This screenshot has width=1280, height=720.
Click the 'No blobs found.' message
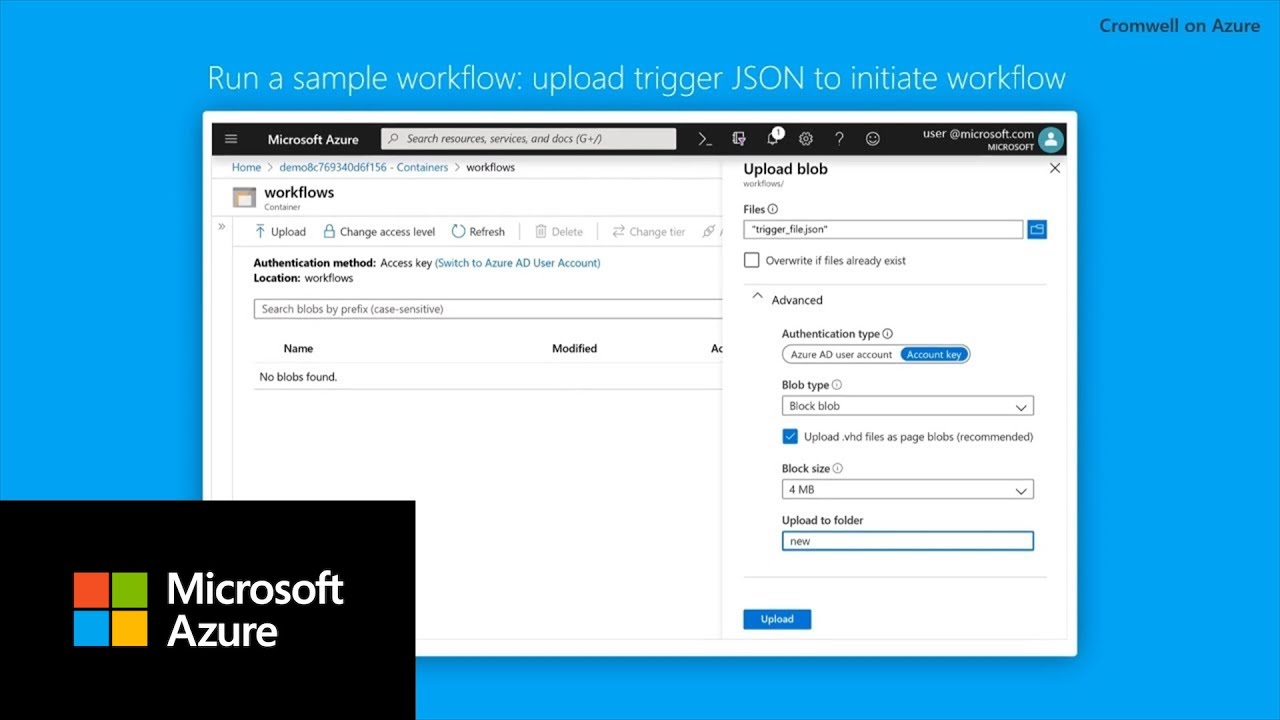[298, 377]
